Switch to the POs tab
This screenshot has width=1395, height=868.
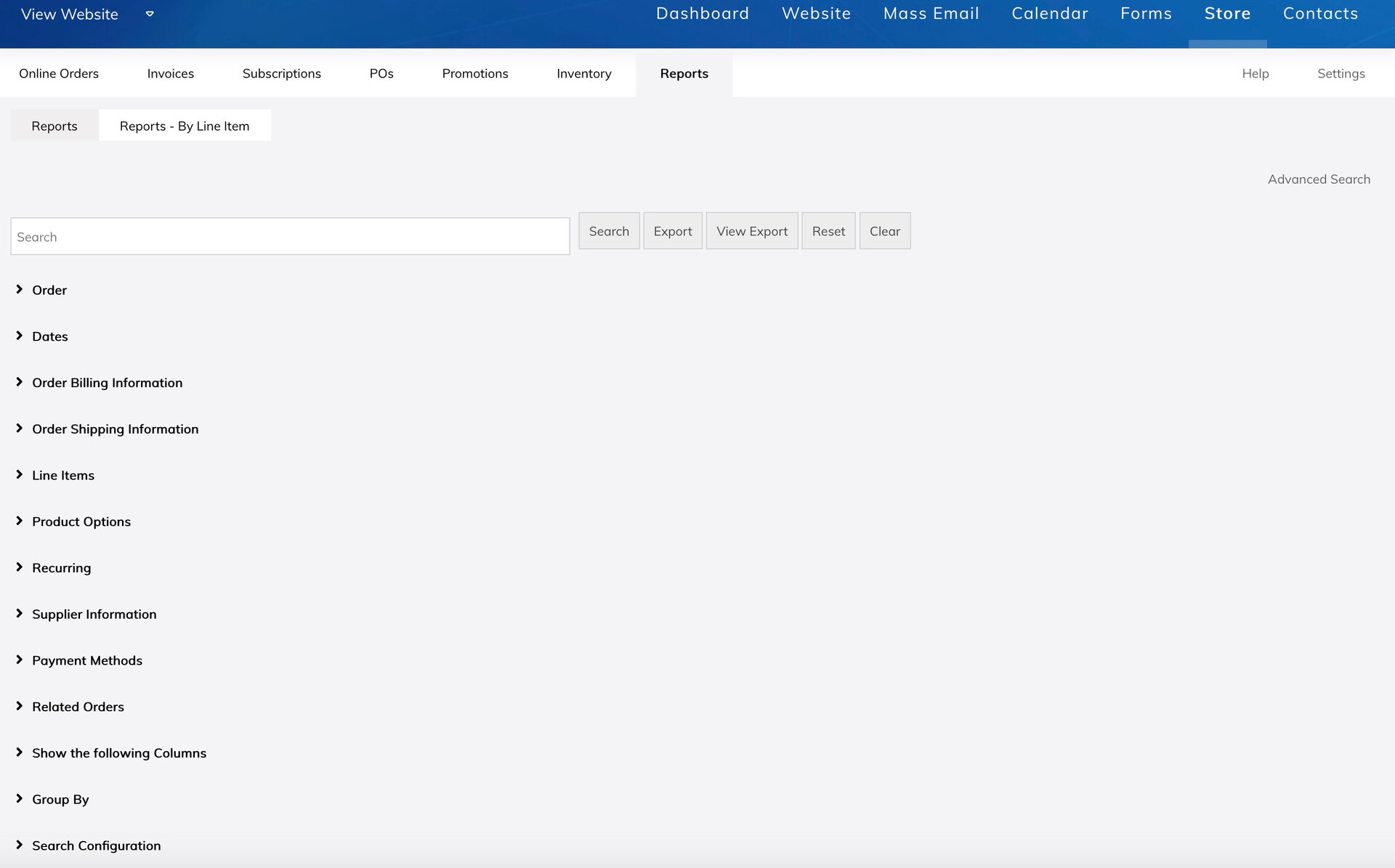coord(381,73)
